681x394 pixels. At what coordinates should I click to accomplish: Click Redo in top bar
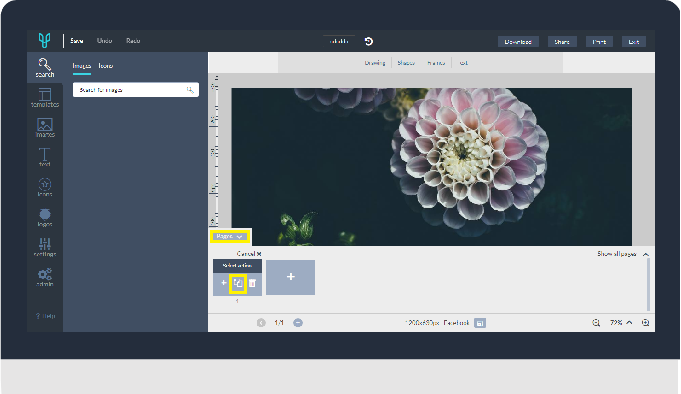click(x=133, y=41)
